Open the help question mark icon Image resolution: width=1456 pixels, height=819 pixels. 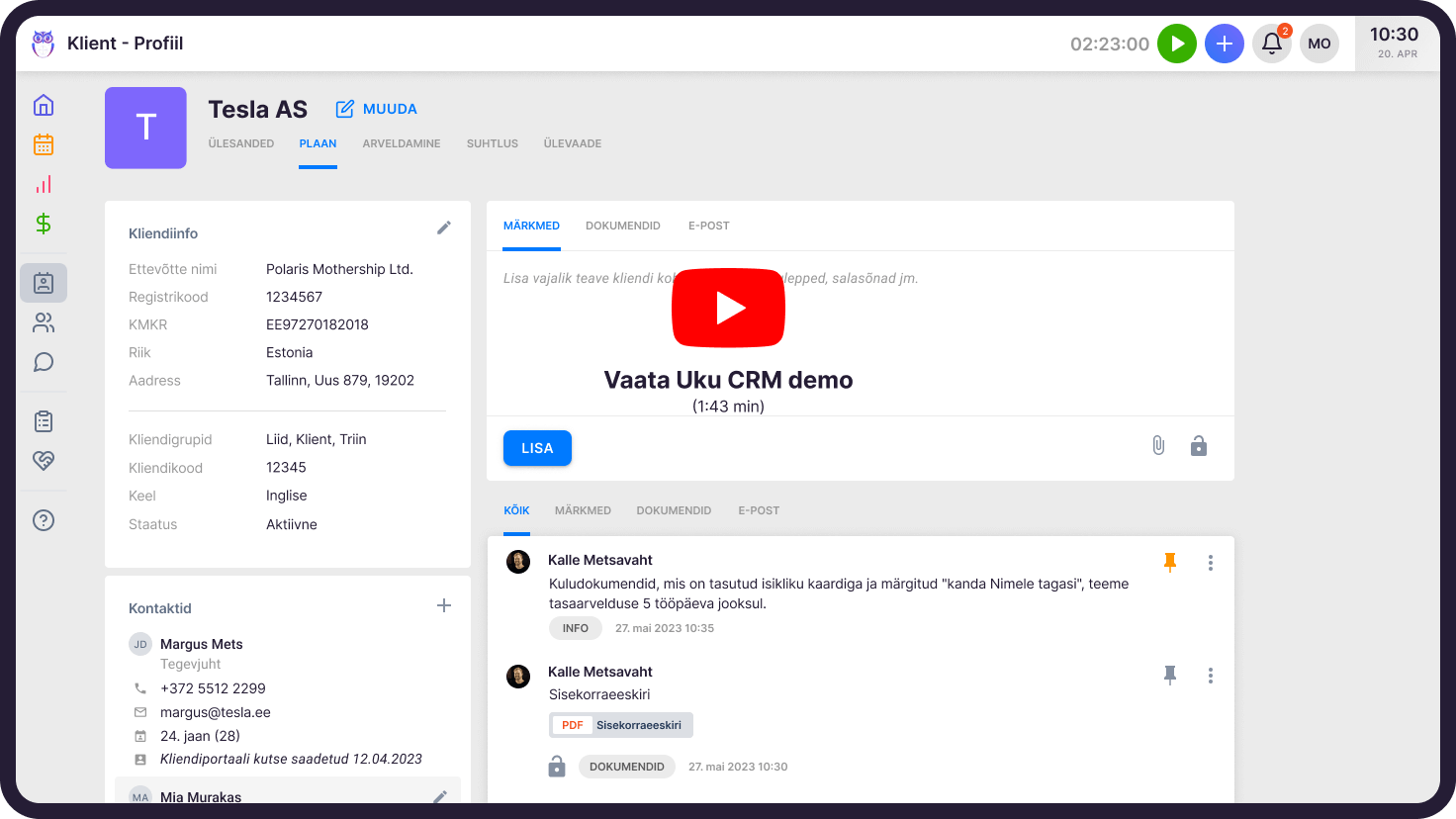[44, 520]
